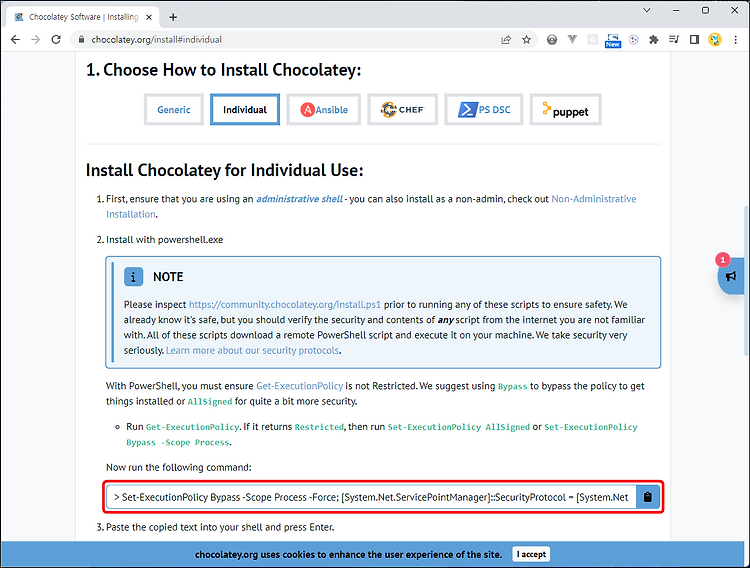
Task: Open Non-Administrative Installation link
Action: (594, 199)
